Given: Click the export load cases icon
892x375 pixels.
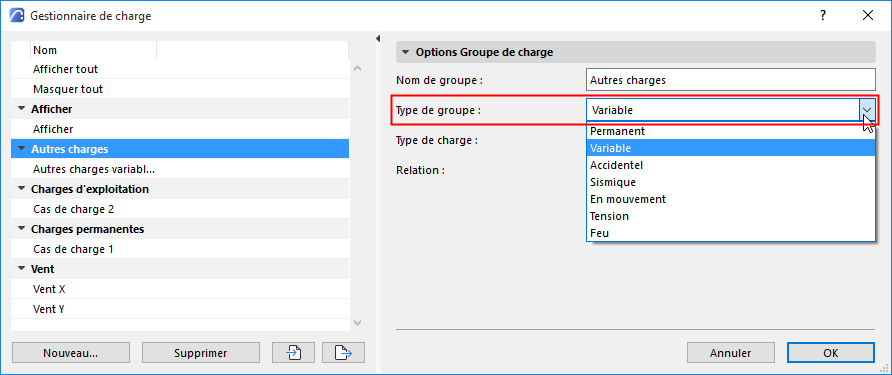Looking at the screenshot, I should (x=343, y=353).
